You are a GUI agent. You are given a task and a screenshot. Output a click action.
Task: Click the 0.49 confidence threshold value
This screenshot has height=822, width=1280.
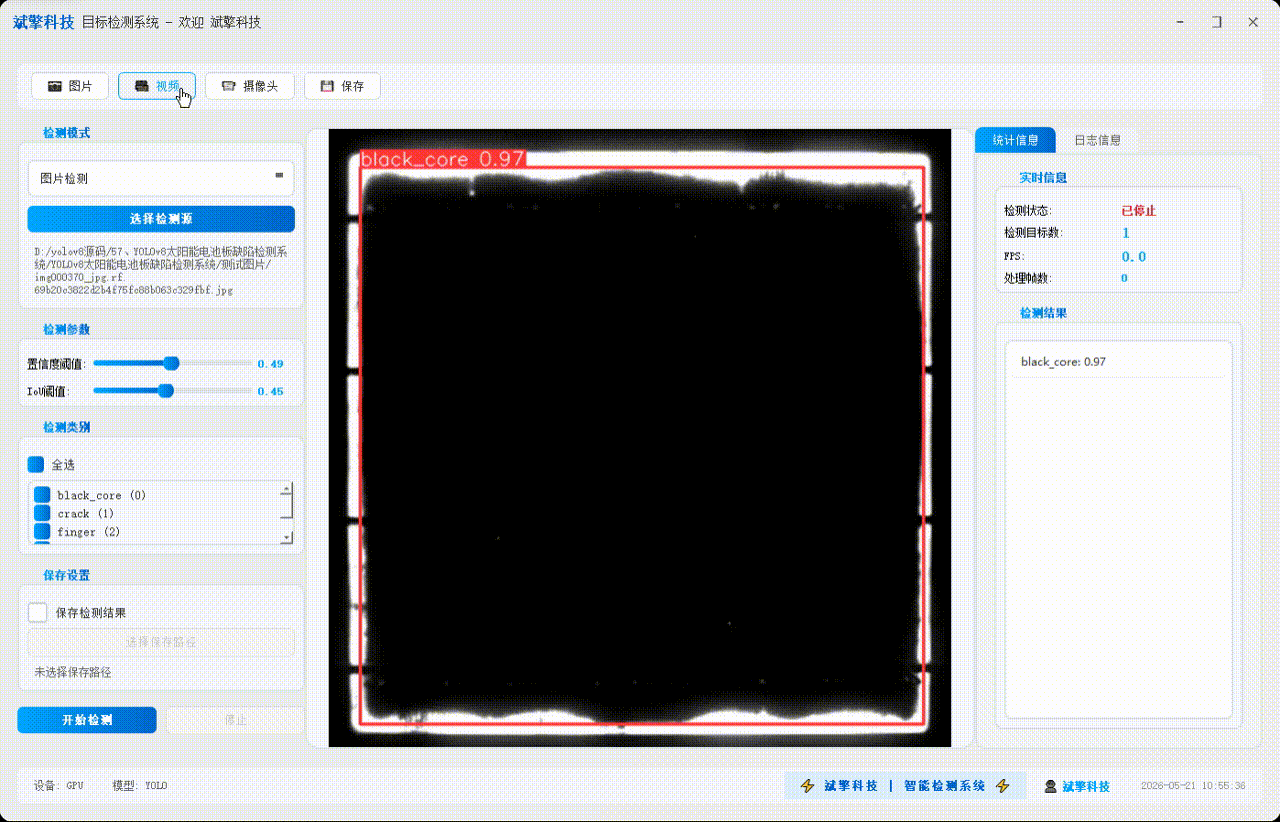coord(270,364)
